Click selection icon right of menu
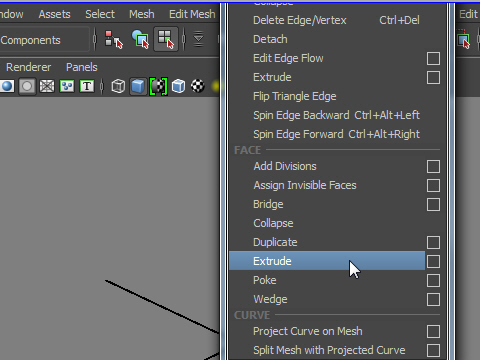480x360 pixels. click(464, 40)
